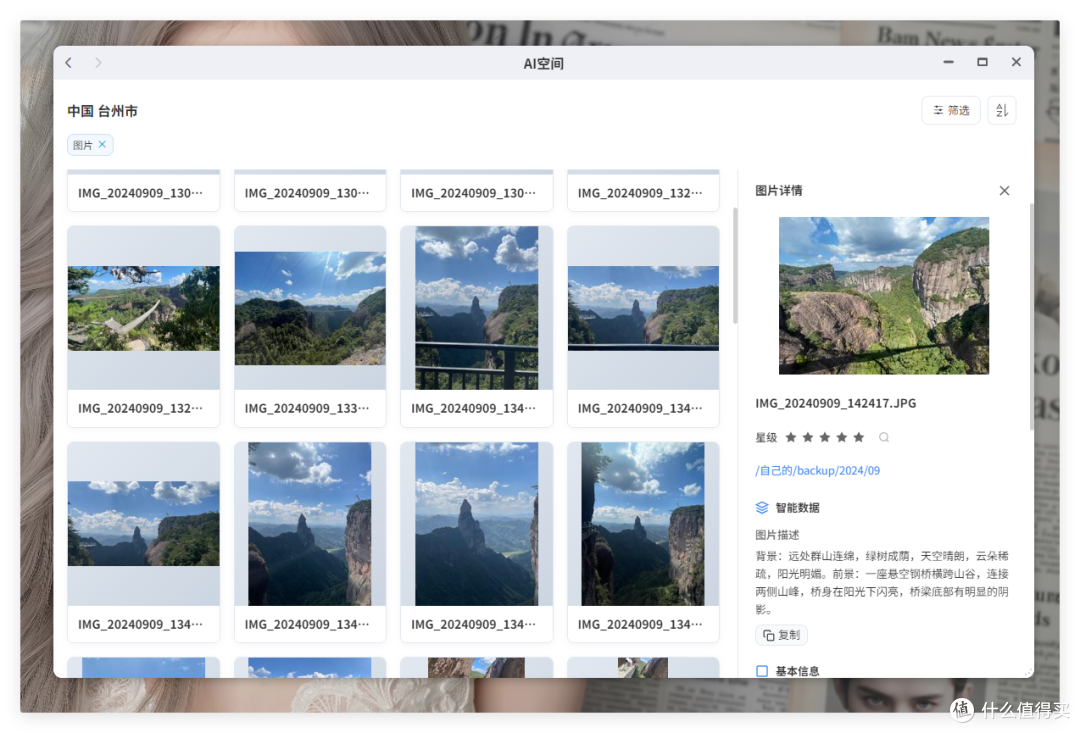1080x733 pixels.
Task: Open the large preview image in 图片详情
Action: point(884,296)
